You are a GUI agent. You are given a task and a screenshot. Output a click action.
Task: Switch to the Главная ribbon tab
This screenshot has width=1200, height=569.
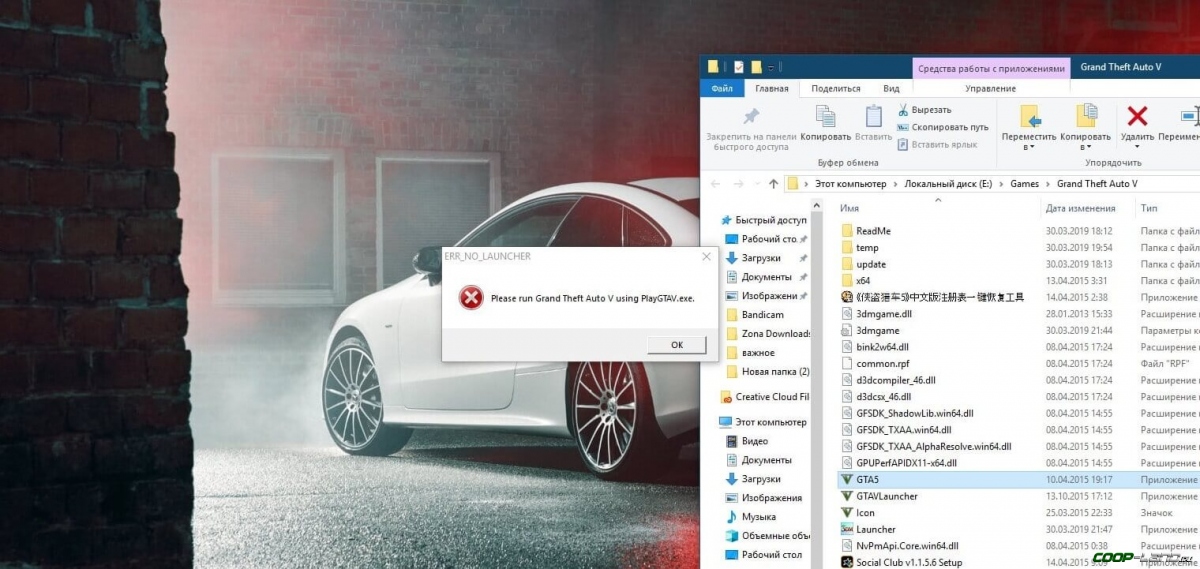(772, 88)
